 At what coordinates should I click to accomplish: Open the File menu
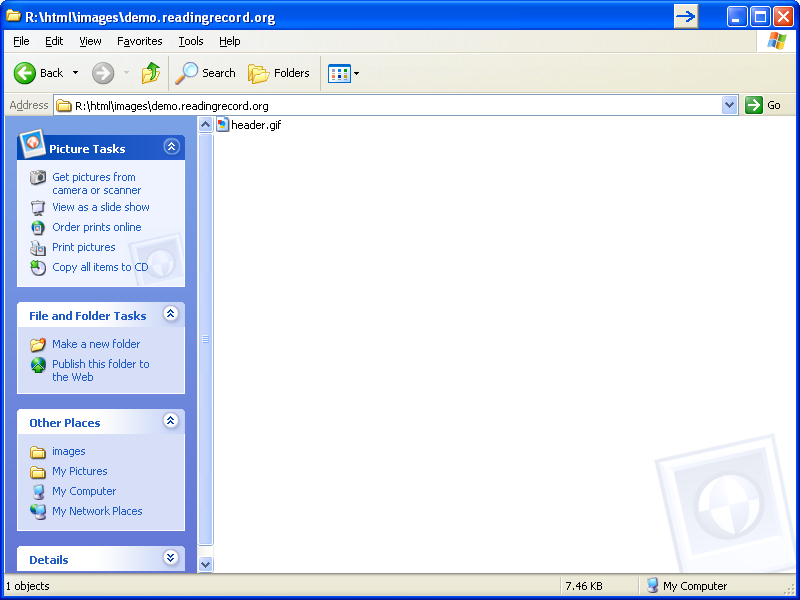click(x=21, y=41)
